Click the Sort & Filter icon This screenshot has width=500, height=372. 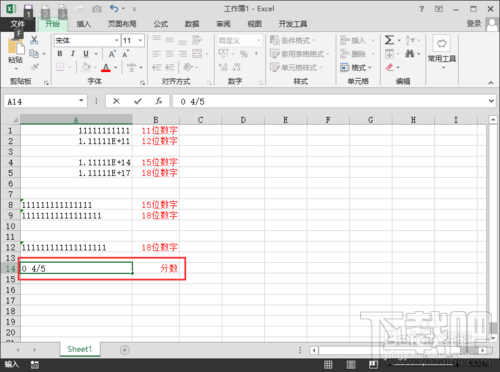coord(410,40)
